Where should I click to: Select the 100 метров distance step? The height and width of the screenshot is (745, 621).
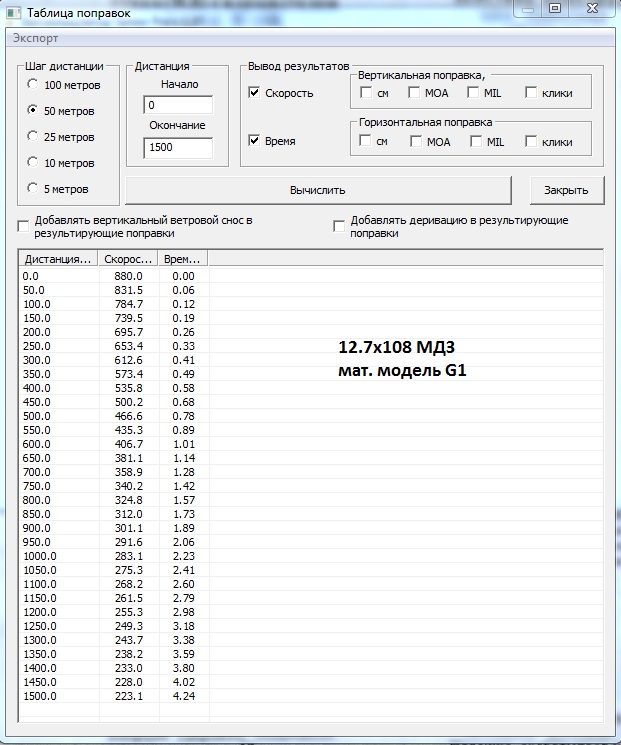(32, 85)
